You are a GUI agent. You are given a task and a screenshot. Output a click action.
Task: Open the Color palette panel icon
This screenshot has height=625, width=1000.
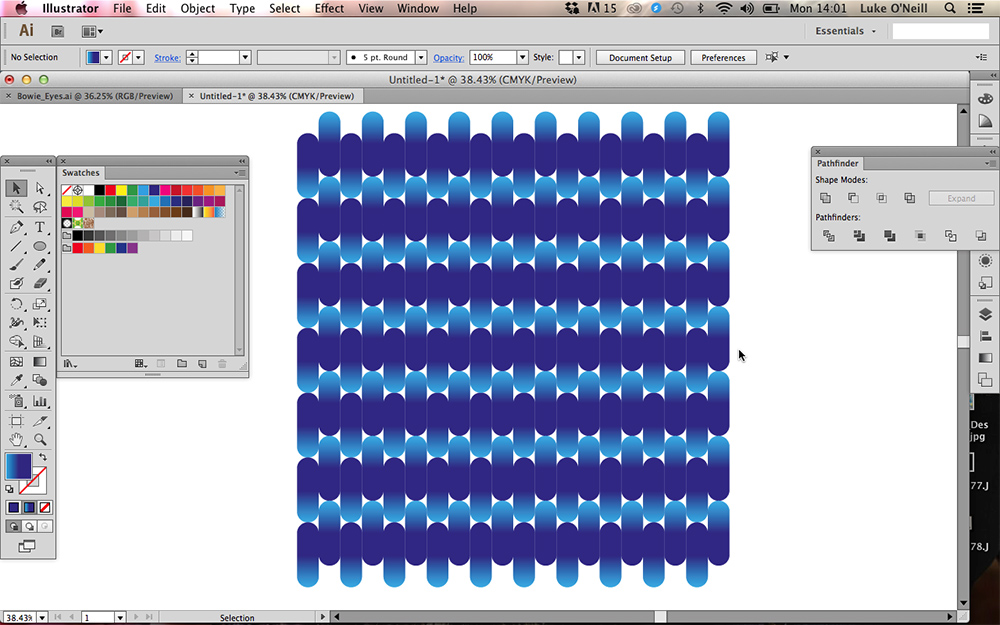click(985, 99)
